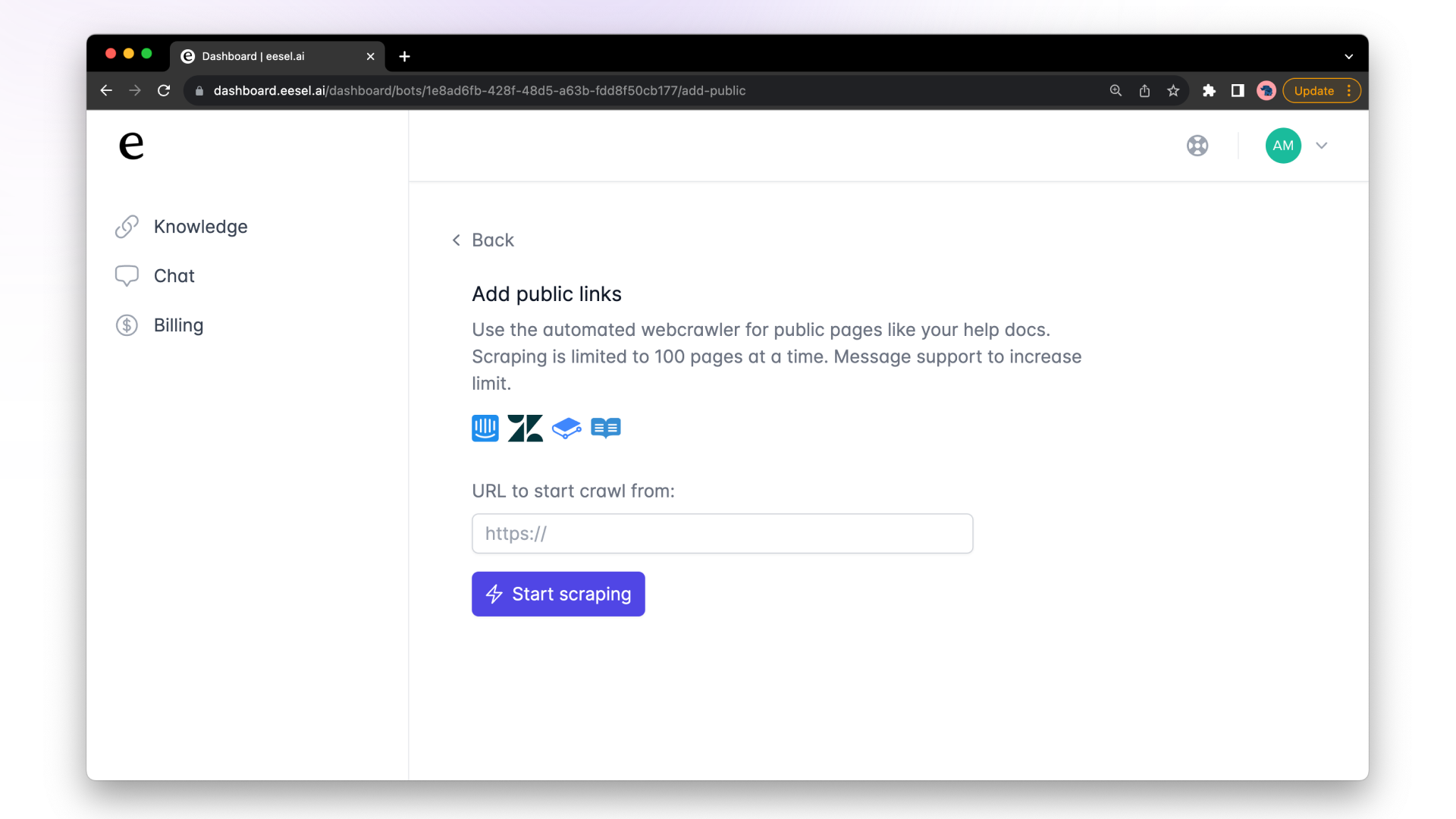Click the browser bookmark star icon
The height and width of the screenshot is (819, 1456).
[x=1175, y=91]
